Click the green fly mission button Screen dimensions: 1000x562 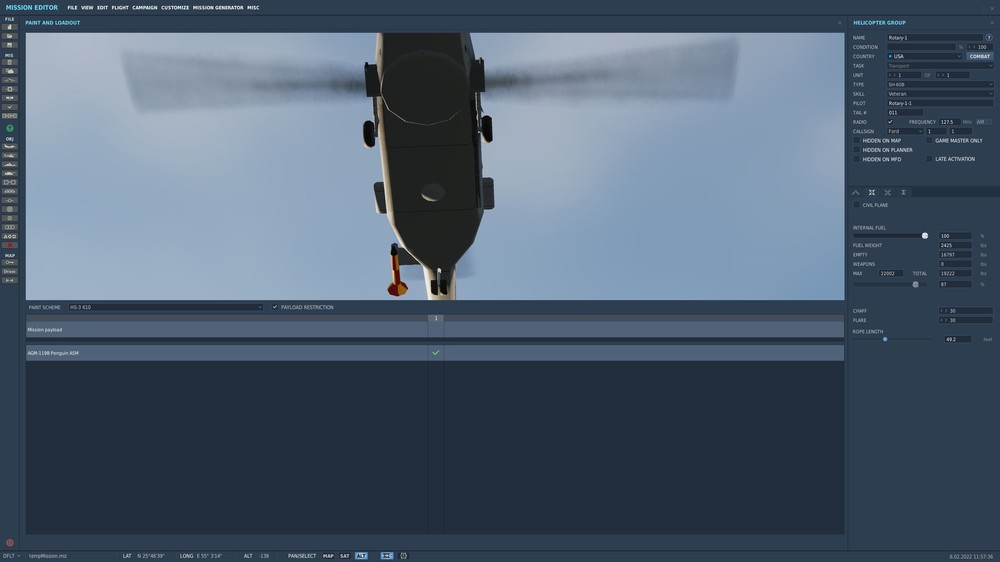pyautogui.click(x=10, y=128)
